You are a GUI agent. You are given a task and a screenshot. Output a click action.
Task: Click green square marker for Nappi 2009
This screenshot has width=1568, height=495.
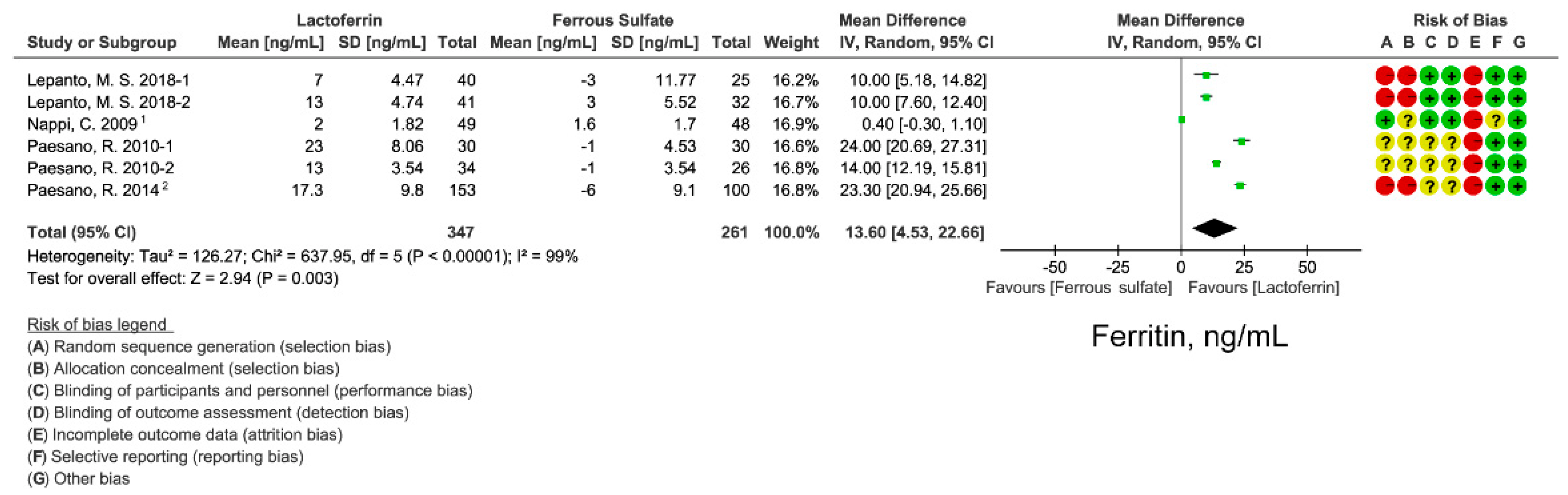click(x=1182, y=119)
